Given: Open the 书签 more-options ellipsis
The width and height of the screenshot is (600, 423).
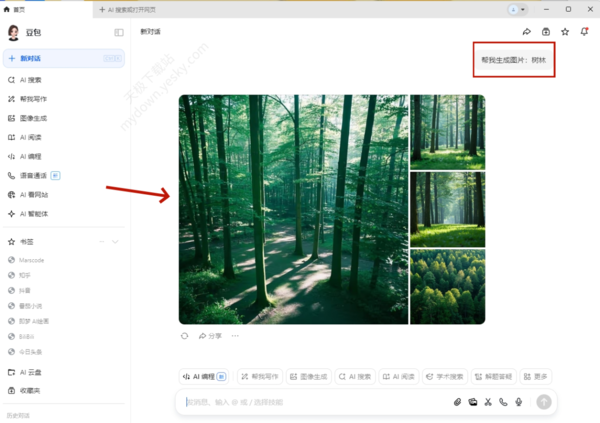Looking at the screenshot, I should point(102,242).
